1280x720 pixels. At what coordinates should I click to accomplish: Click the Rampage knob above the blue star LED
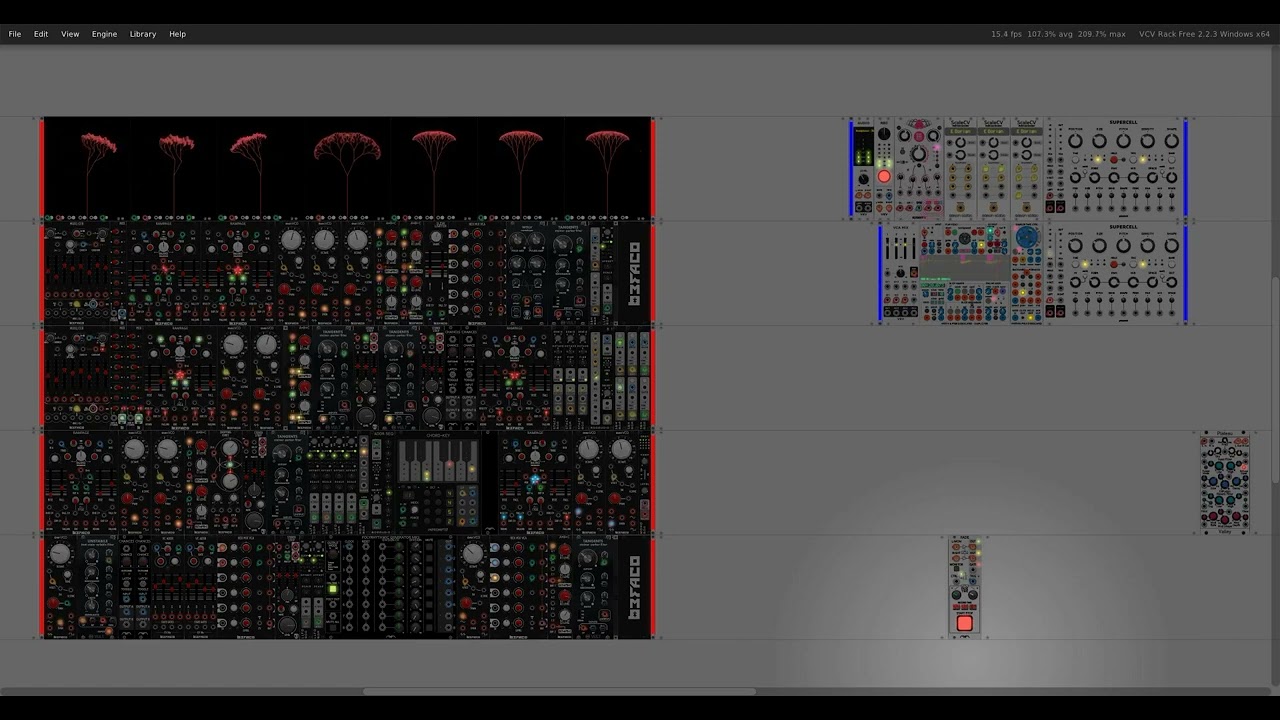pos(534,458)
